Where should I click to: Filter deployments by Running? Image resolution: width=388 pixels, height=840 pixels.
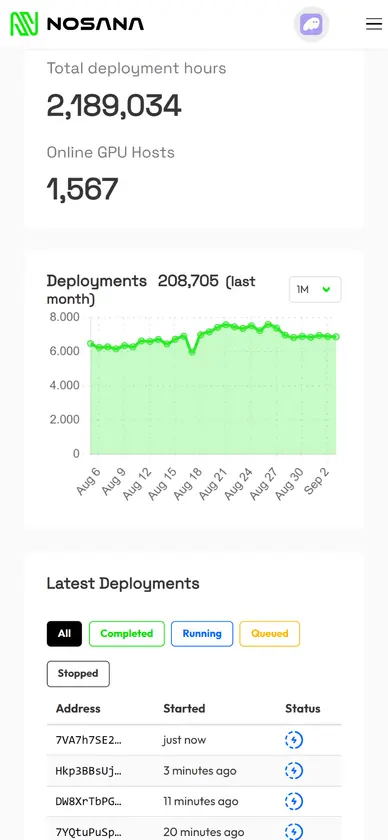point(202,634)
